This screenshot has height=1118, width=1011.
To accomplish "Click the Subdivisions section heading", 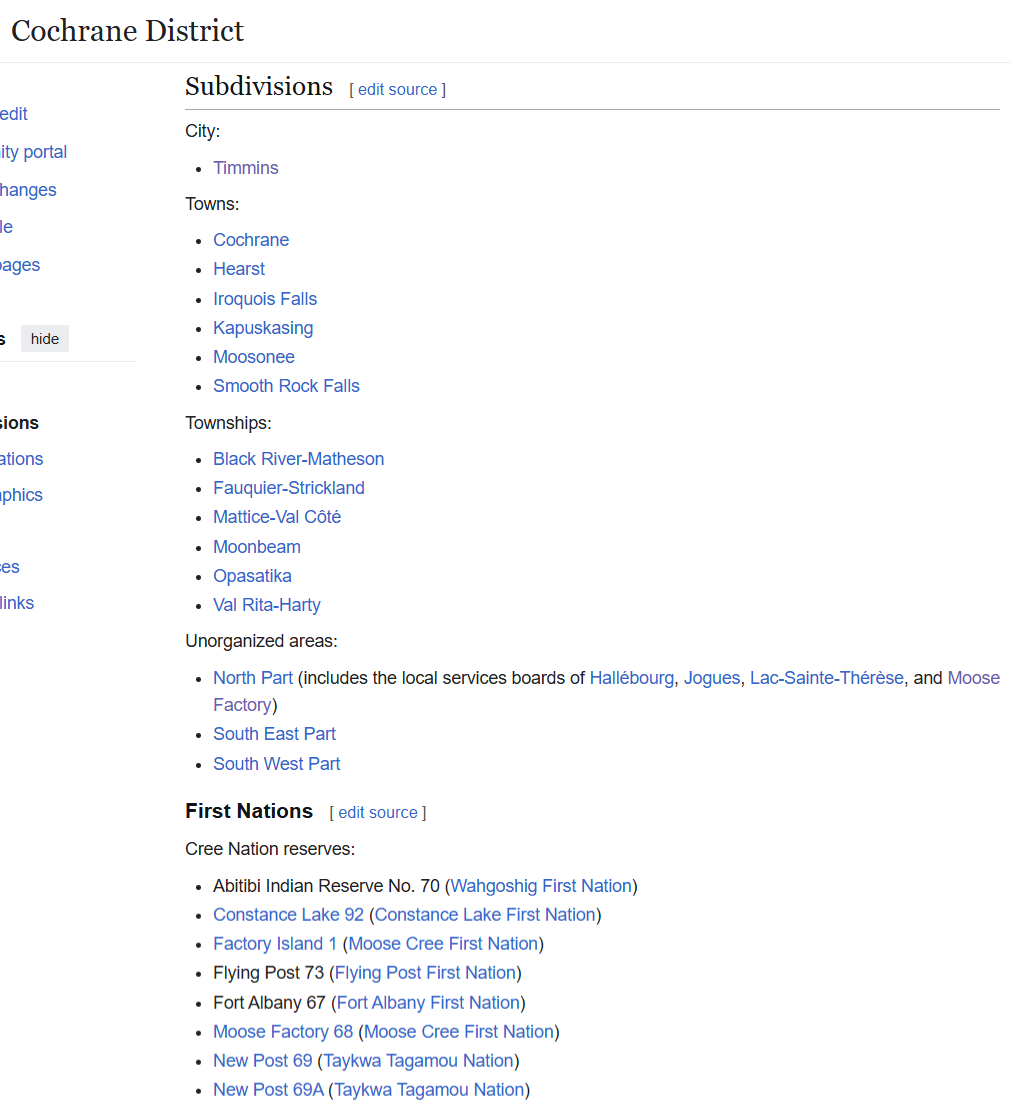I will tap(259, 87).
